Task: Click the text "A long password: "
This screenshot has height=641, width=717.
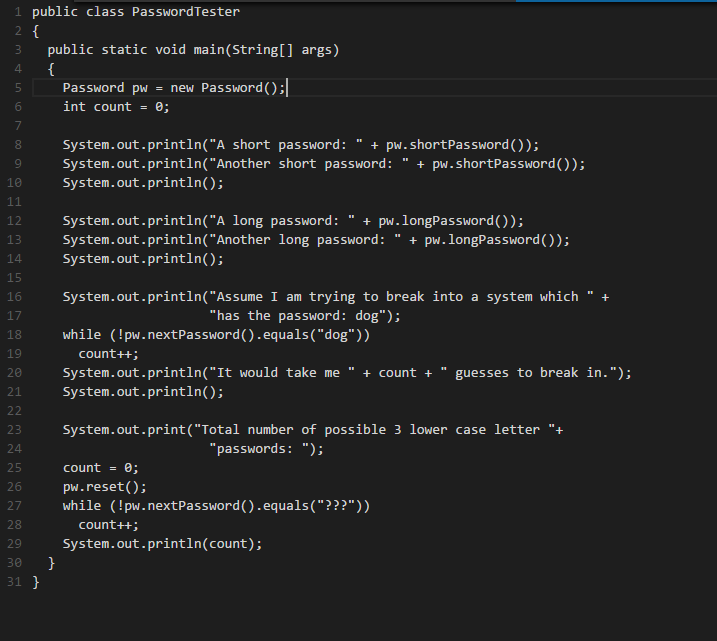Action: click(x=282, y=221)
